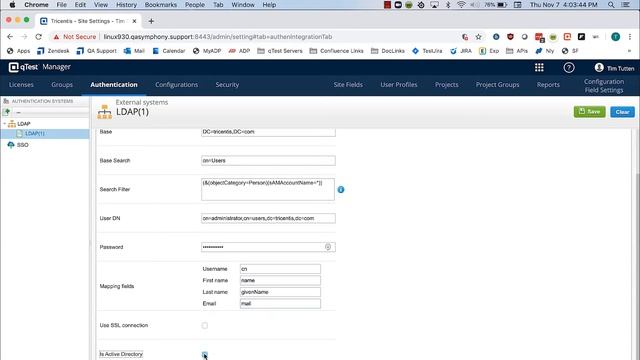Open the APIs bookmark folder

(x=517, y=51)
